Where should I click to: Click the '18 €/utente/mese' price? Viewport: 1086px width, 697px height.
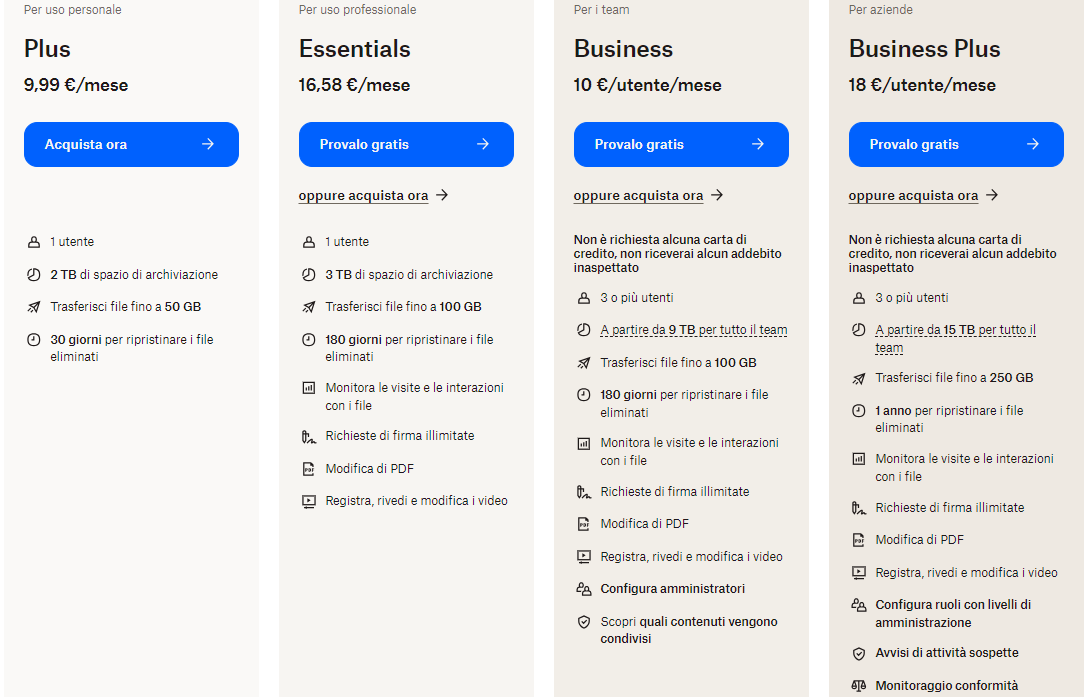pyautogui.click(x=923, y=85)
